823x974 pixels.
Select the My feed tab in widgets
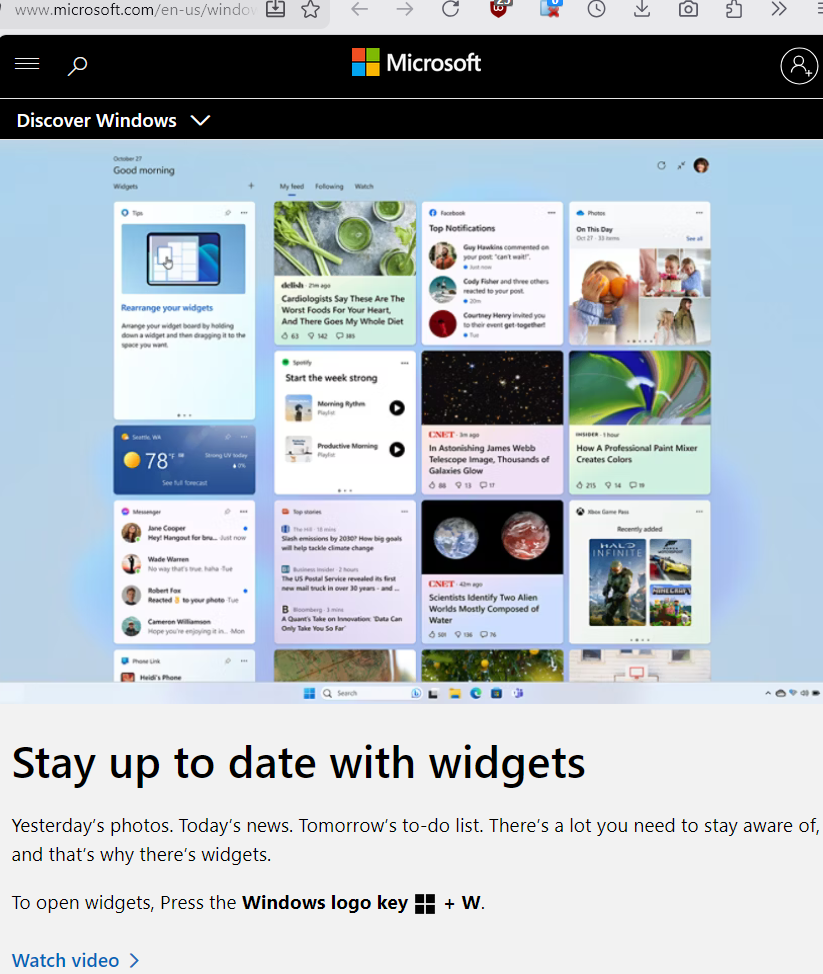tap(291, 186)
